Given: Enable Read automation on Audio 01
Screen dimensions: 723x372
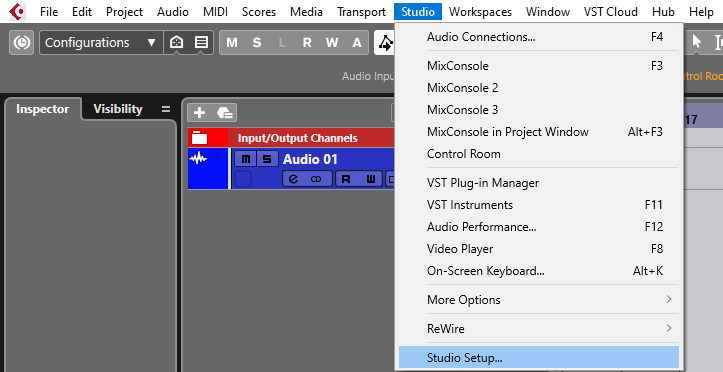Looking at the screenshot, I should (345, 179).
